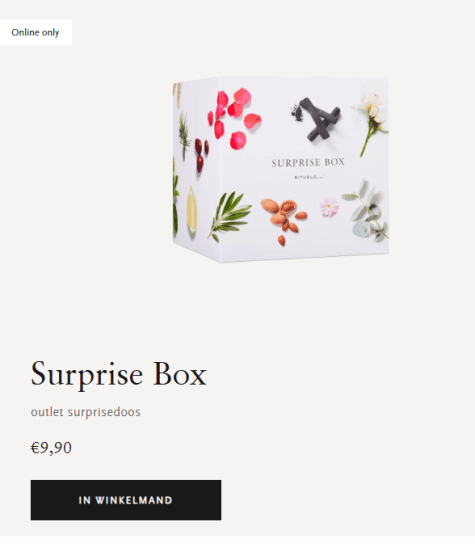
Task: Select the €9,90 price text
Action: click(x=51, y=448)
